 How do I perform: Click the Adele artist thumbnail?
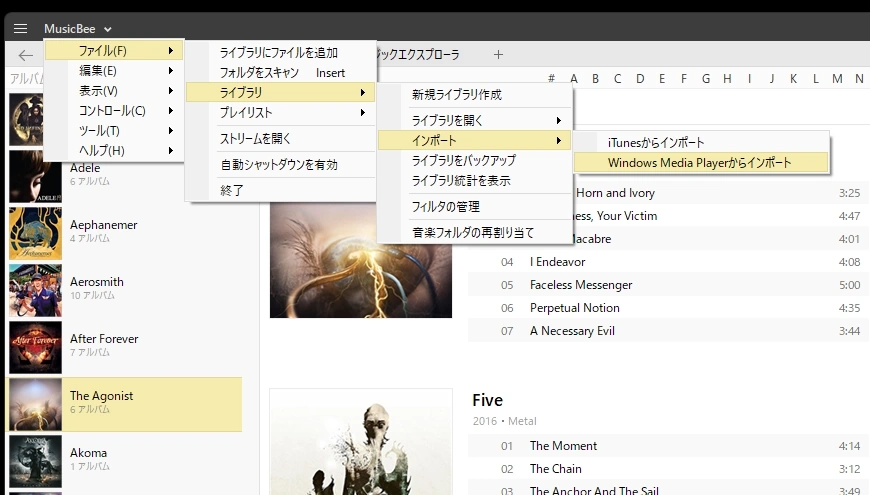pyautogui.click(x=35, y=176)
